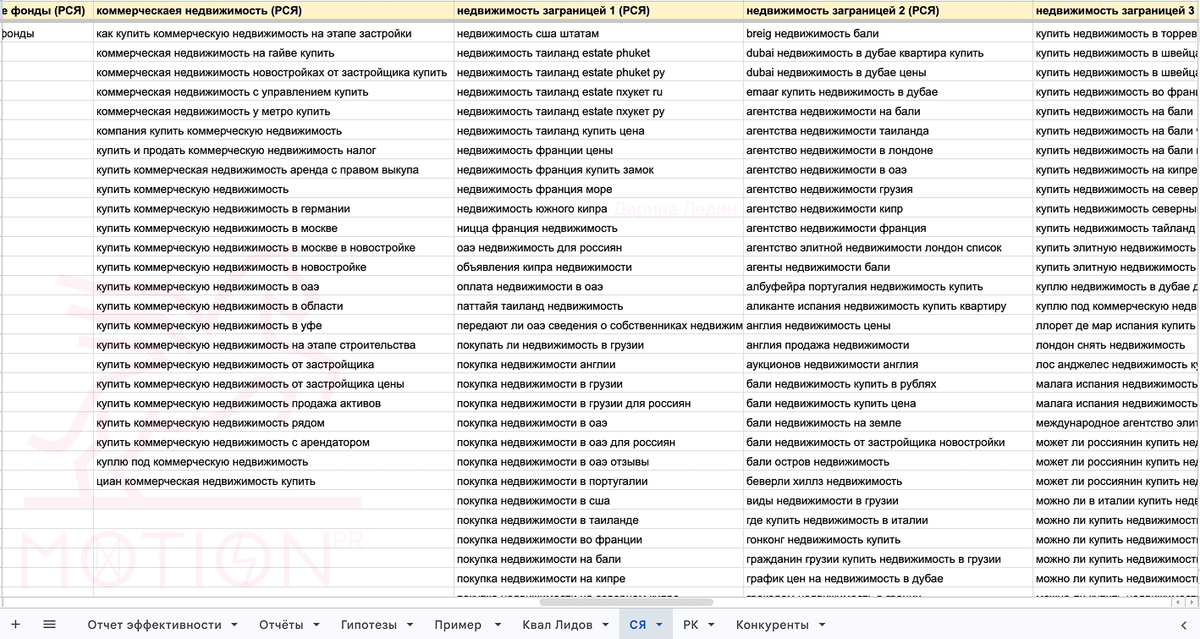Click the horizontal scrollbar thumb
The height and width of the screenshot is (639, 1200).
coord(626,602)
